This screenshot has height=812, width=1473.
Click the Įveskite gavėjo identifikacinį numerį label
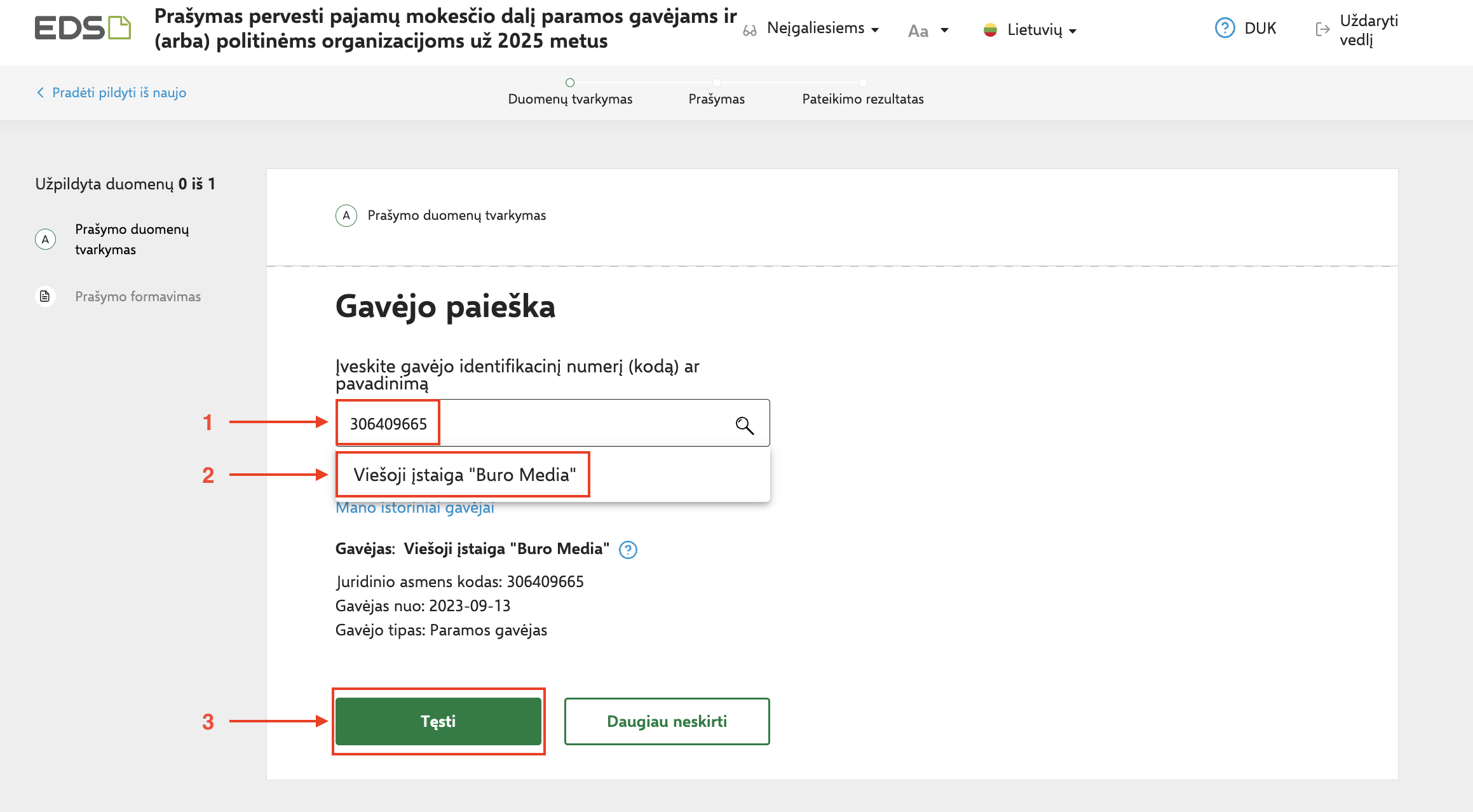(517, 375)
